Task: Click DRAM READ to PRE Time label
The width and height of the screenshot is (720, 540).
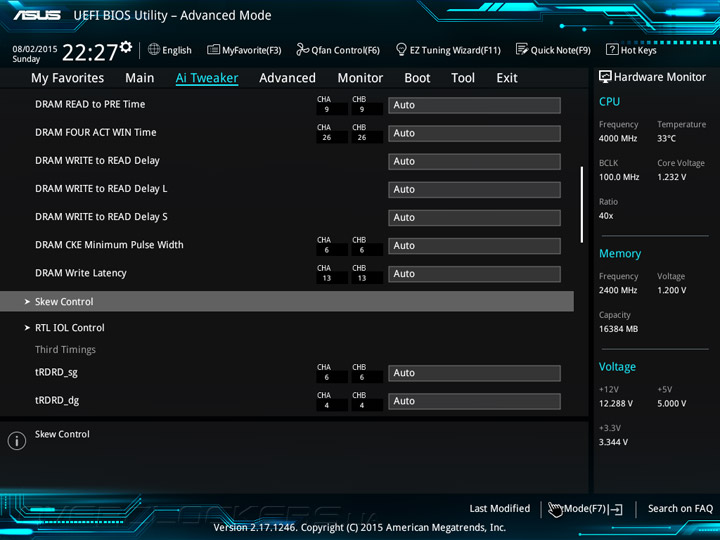Action: pyautogui.click(x=90, y=104)
